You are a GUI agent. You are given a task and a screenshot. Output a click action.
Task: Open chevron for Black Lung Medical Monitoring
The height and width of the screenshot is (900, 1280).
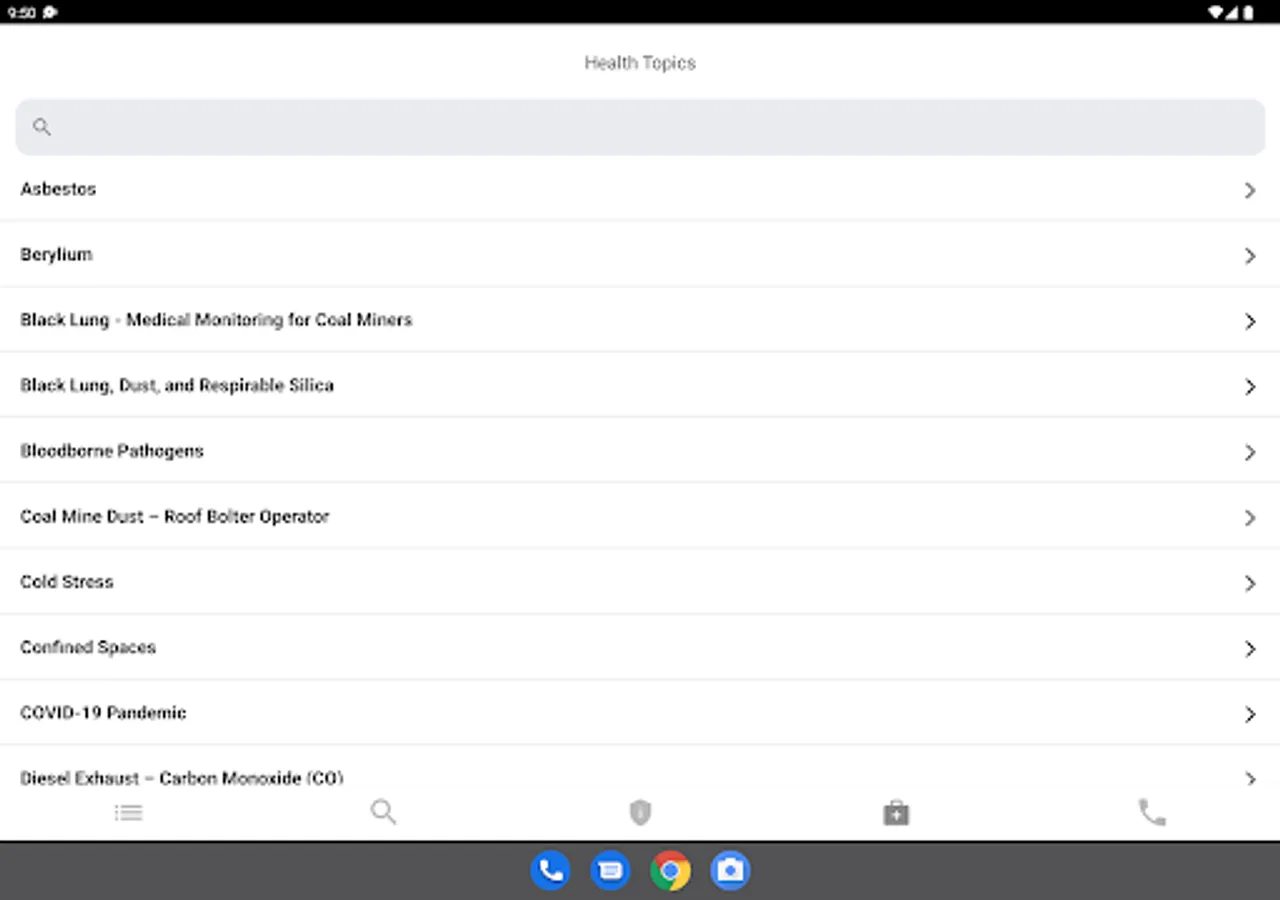[1250, 321]
